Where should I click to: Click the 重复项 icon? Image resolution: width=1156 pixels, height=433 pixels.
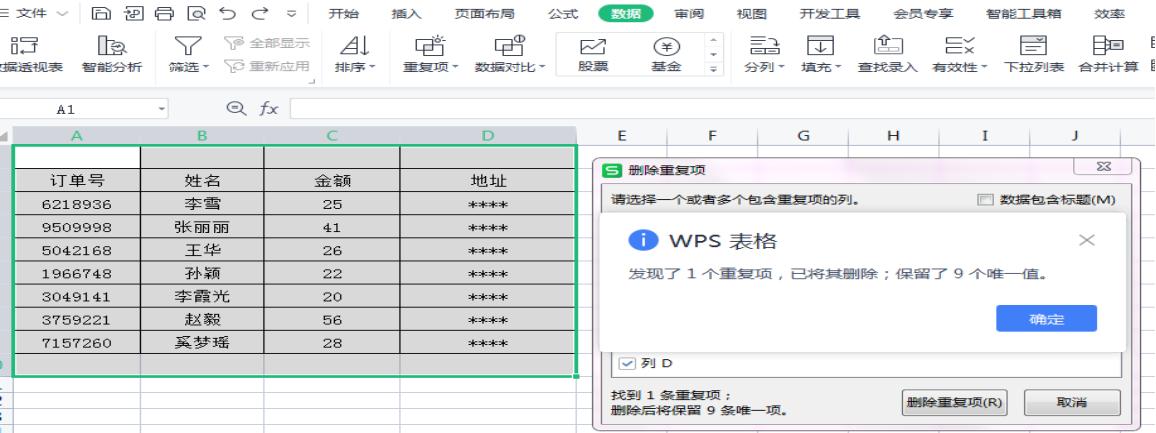(x=430, y=46)
